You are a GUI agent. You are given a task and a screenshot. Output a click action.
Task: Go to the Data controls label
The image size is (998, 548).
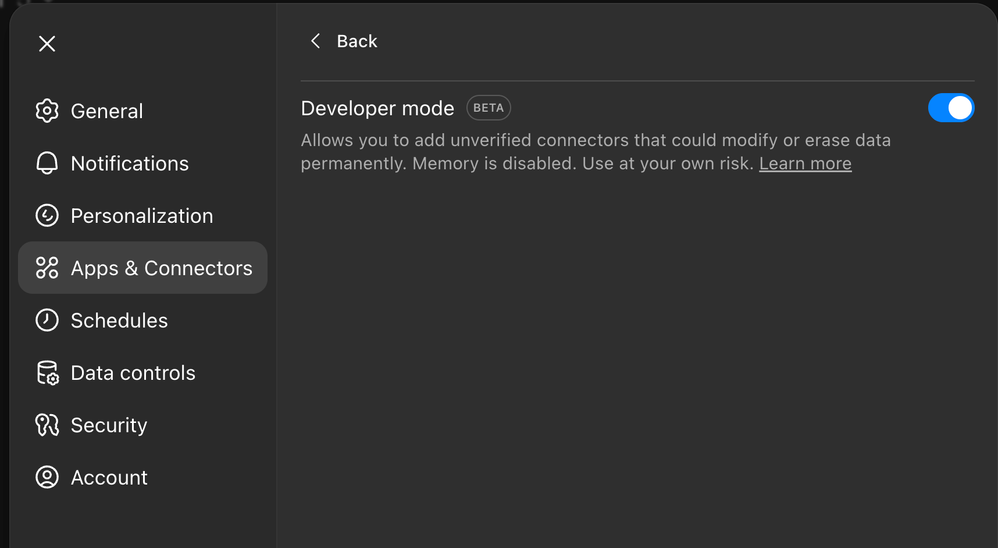[x=133, y=373]
